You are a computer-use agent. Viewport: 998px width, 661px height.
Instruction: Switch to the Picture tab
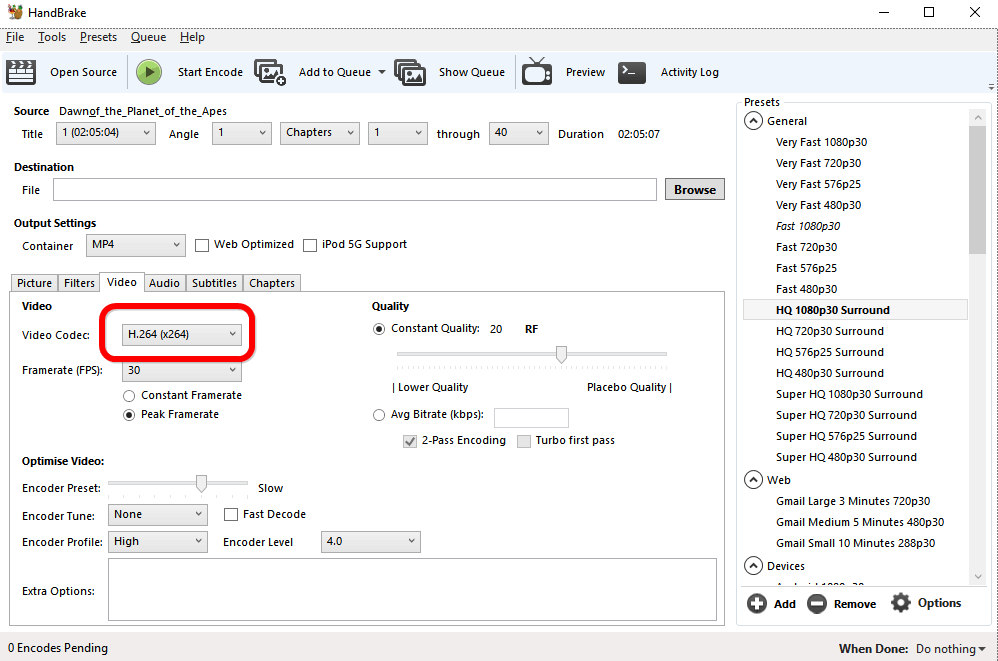click(34, 283)
